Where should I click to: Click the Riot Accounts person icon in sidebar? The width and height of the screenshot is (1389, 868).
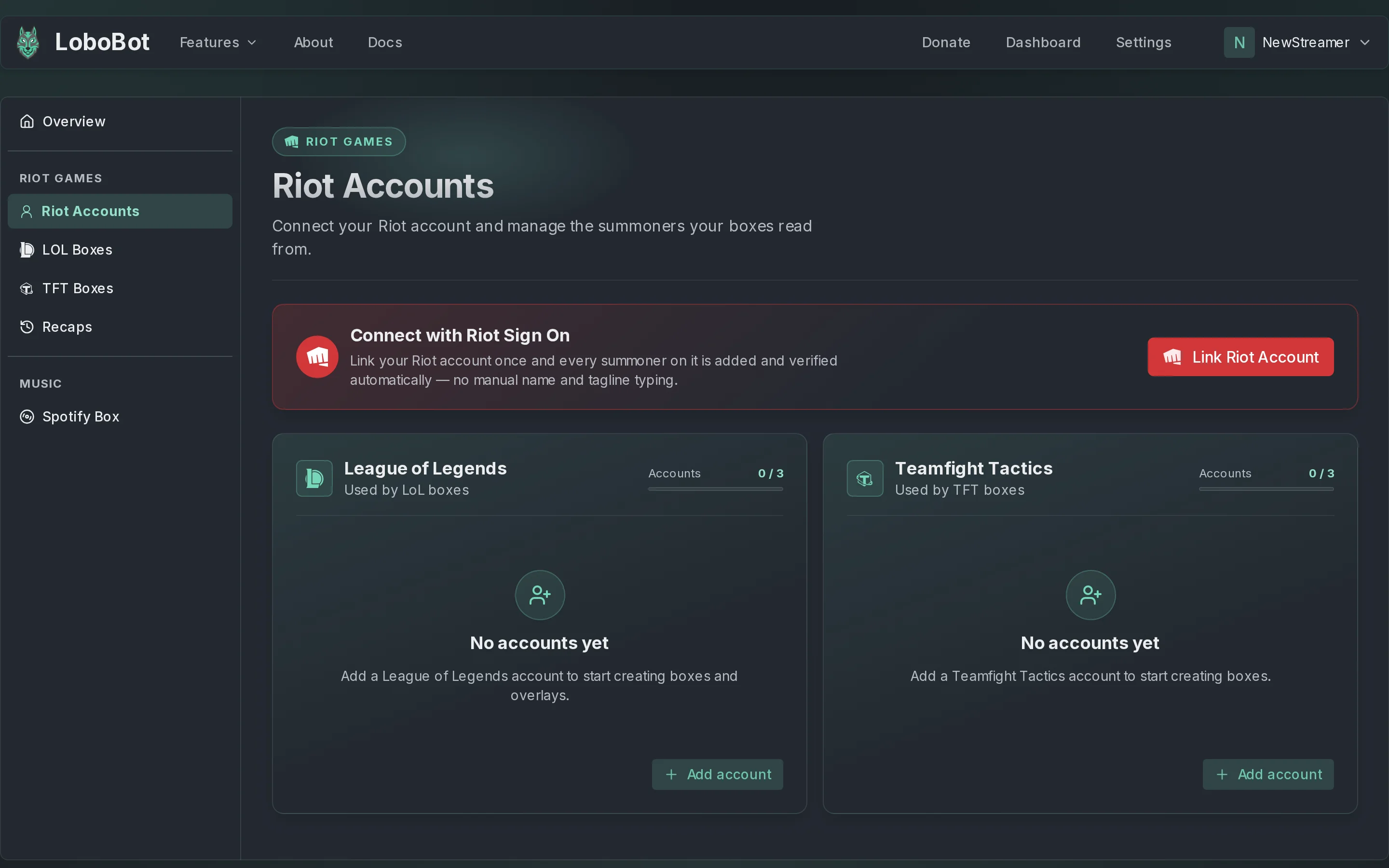click(x=27, y=211)
